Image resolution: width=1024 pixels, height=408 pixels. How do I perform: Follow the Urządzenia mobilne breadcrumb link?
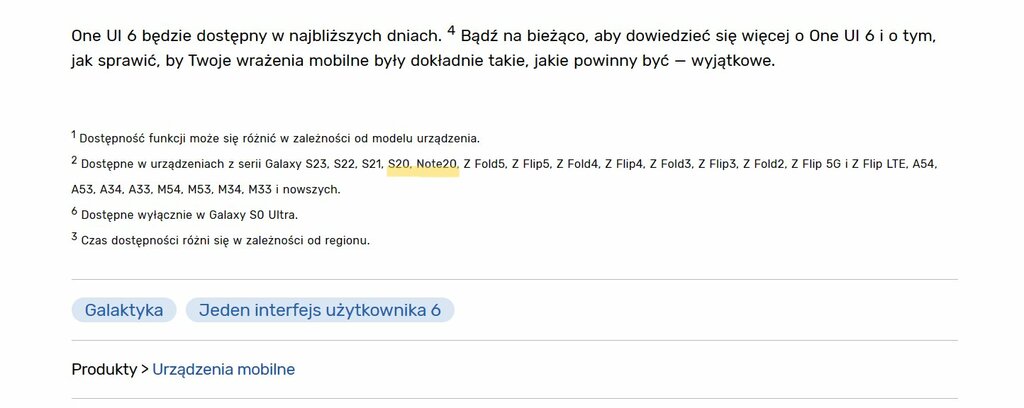point(223,369)
